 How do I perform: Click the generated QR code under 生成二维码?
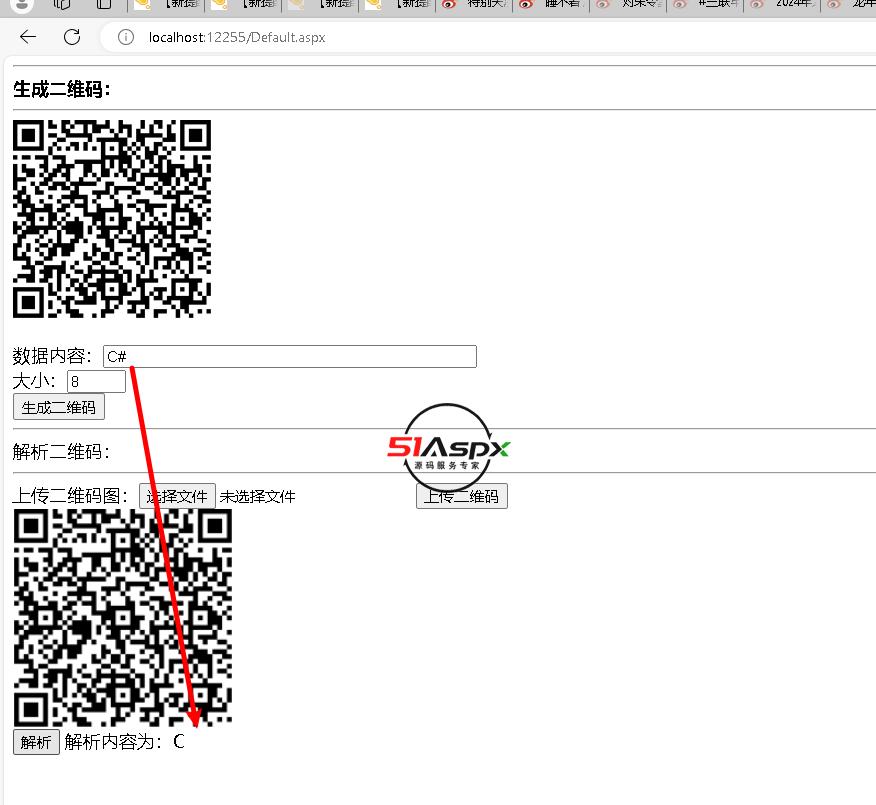tap(112, 219)
